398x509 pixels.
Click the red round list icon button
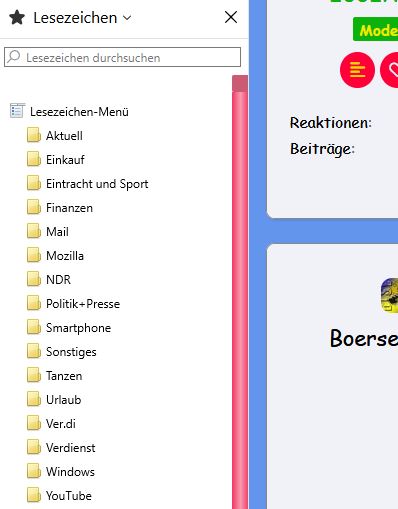[357, 70]
